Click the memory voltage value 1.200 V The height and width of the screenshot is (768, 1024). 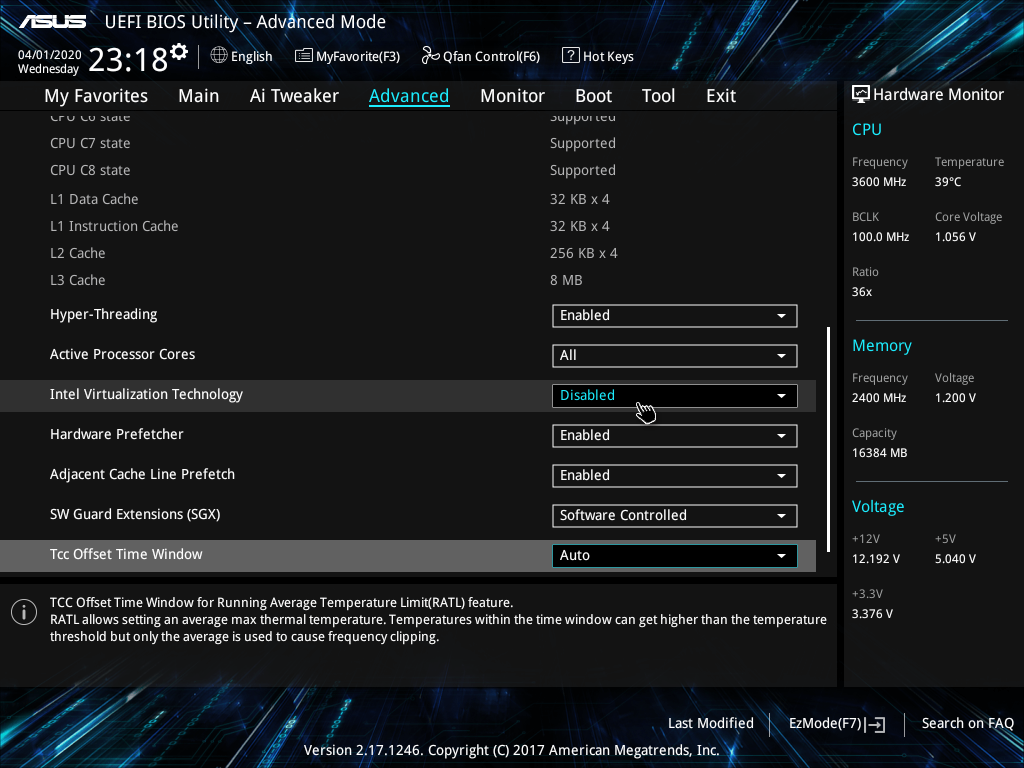(955, 397)
